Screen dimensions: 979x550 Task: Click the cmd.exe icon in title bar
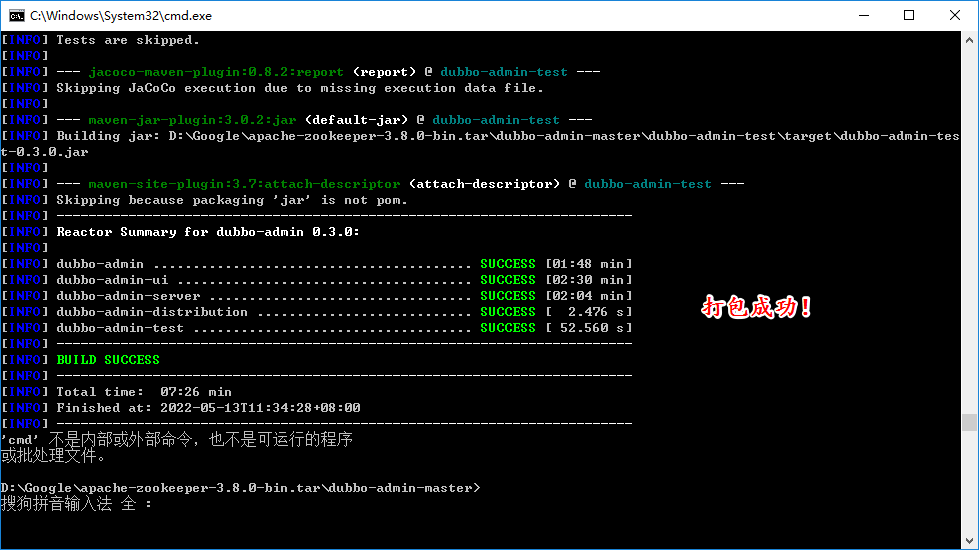[16, 16]
